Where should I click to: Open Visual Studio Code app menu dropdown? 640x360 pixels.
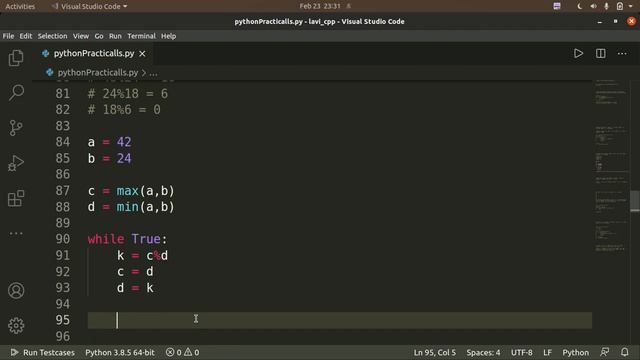[89, 6]
